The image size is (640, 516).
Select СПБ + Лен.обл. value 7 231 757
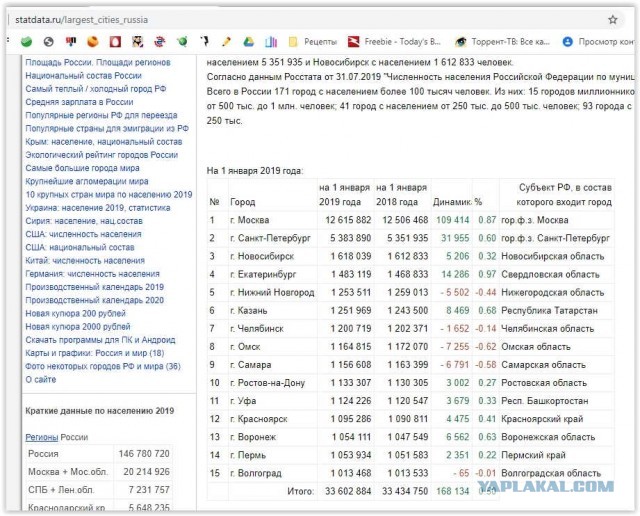click(x=149, y=489)
